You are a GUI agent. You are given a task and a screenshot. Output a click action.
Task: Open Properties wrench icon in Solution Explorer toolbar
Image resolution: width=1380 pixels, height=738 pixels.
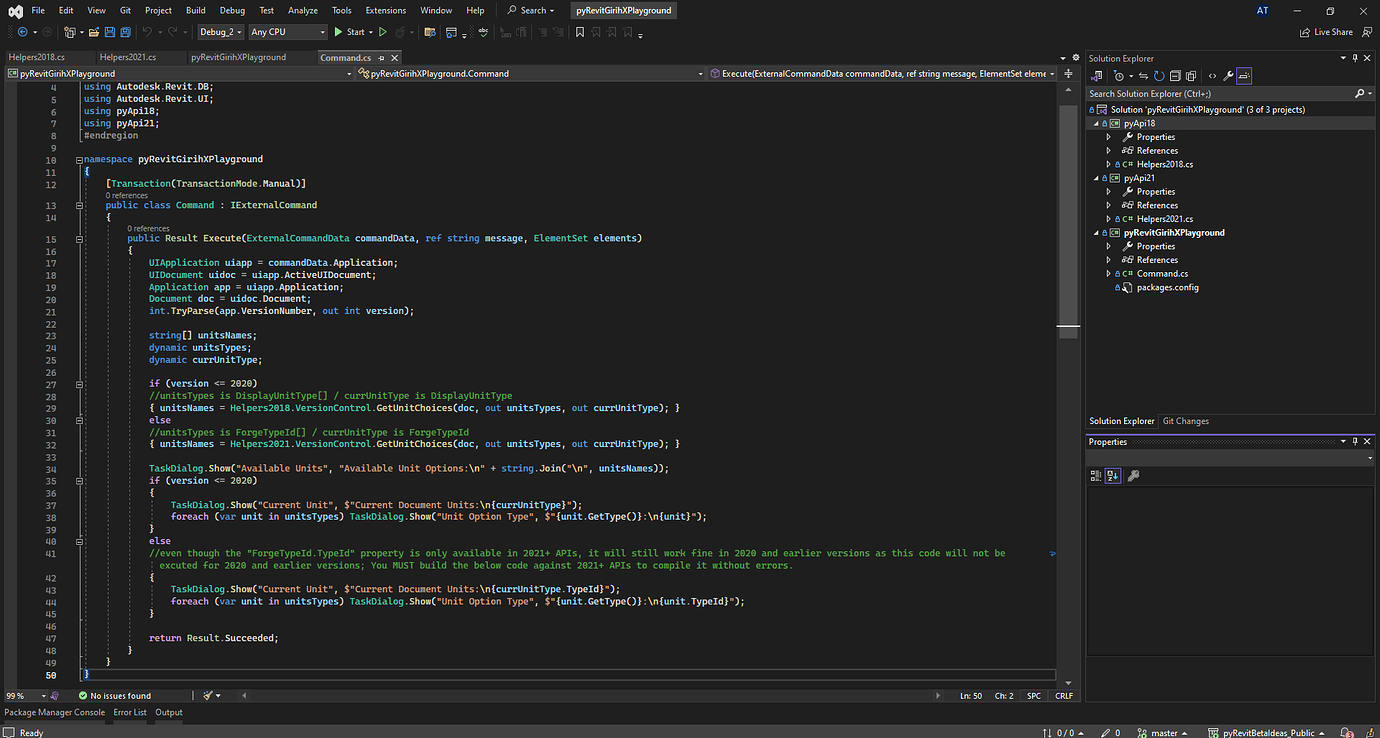click(x=1228, y=76)
